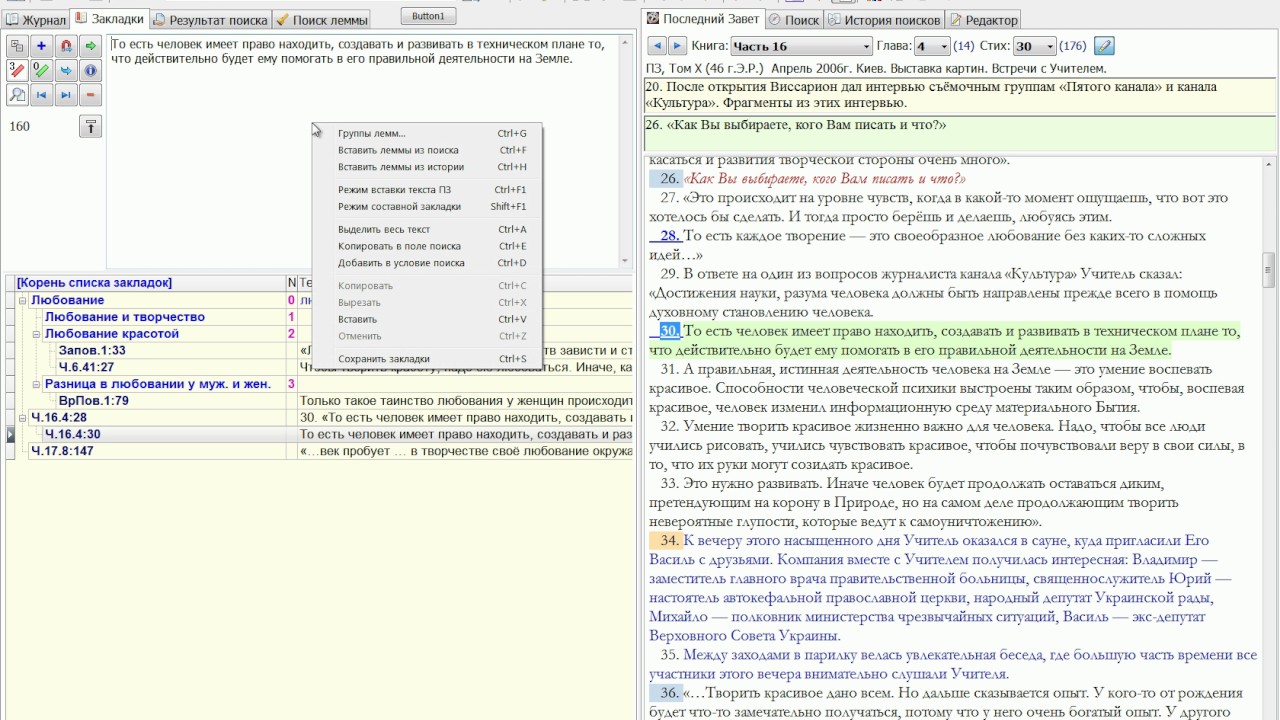Click the move-up arrow icon beside 160
Screen dimensions: 1280x720
(90, 126)
